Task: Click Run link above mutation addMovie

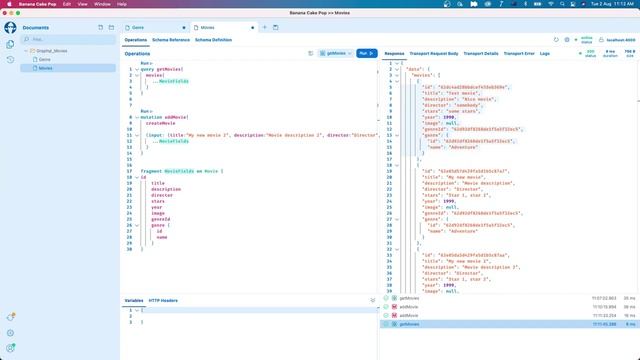Action: click(x=146, y=111)
